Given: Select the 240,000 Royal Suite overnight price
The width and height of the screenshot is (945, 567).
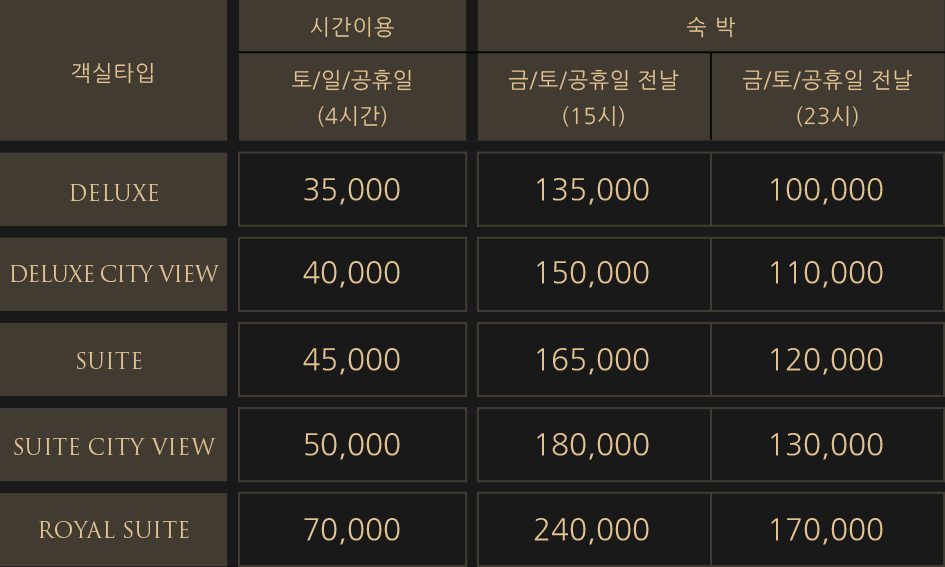Looking at the screenshot, I should tap(594, 530).
